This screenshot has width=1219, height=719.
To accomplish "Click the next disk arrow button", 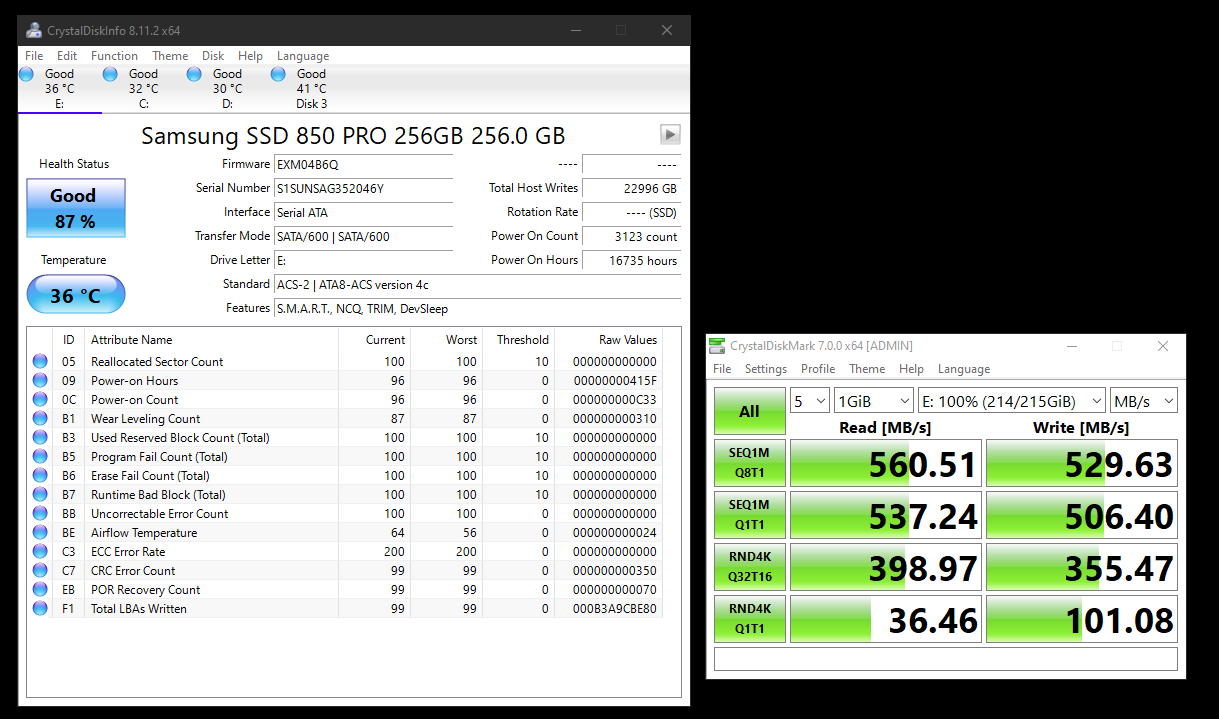I will 670,134.
